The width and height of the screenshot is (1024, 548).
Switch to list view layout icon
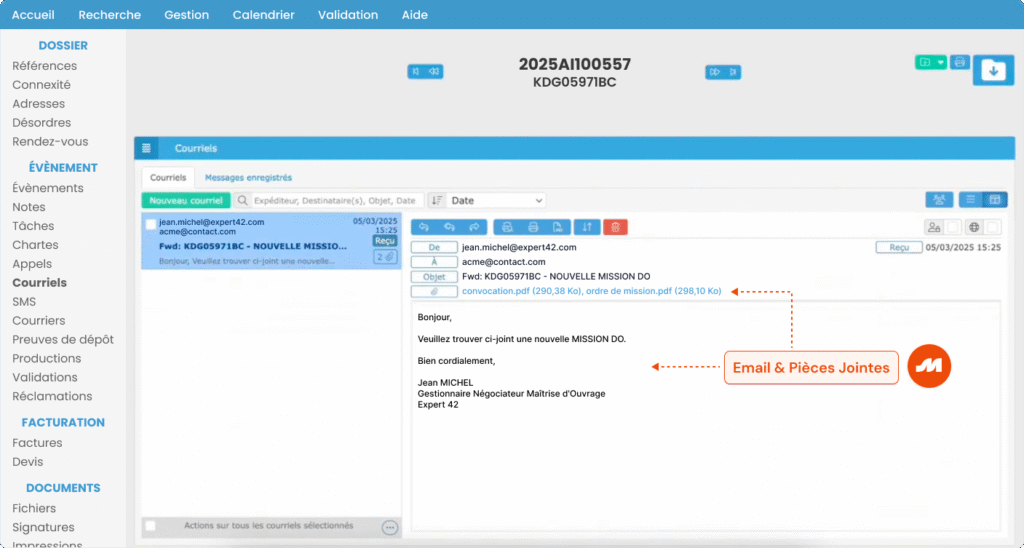(970, 200)
